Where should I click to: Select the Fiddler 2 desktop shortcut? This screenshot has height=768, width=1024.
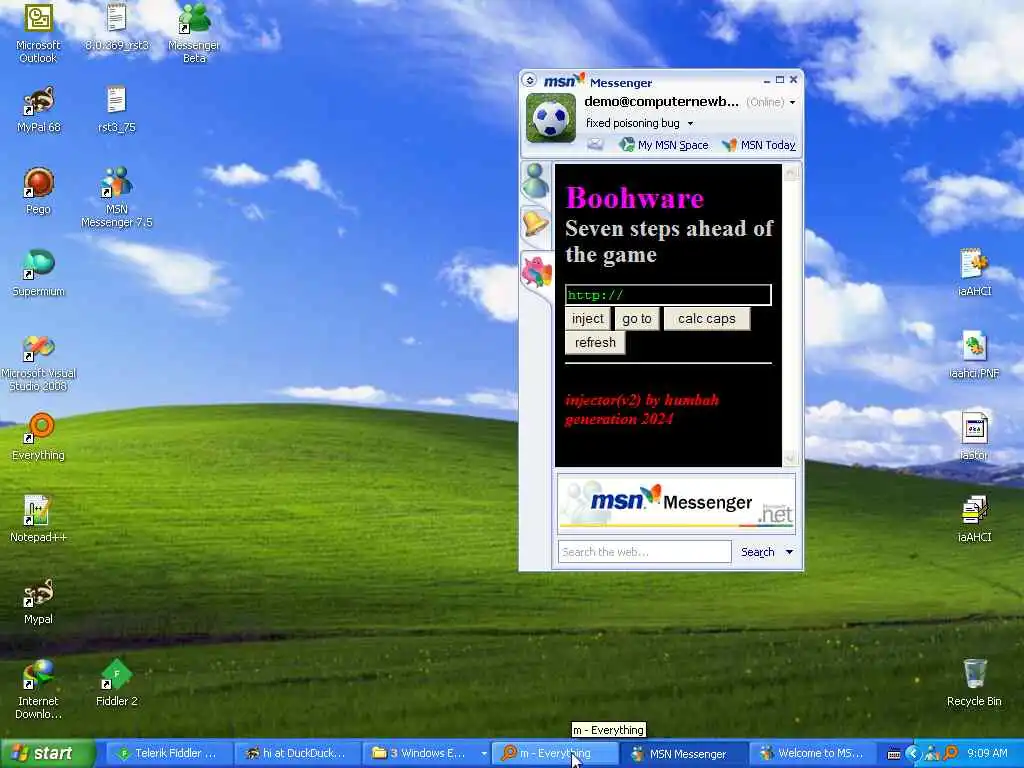116,683
